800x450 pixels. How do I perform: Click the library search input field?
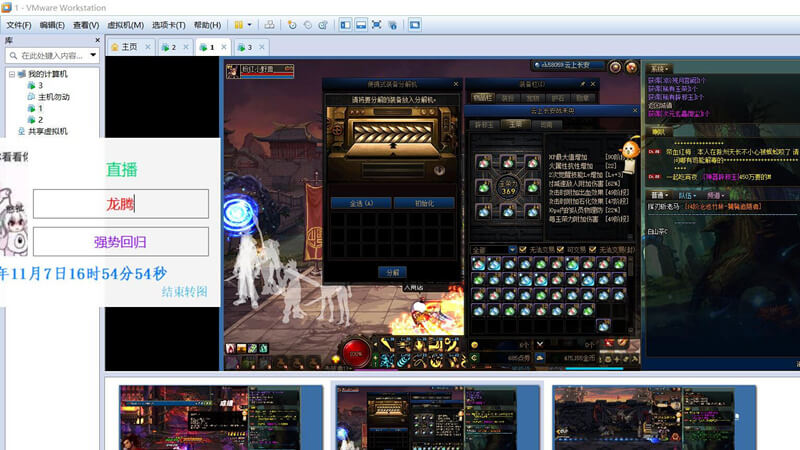[x=51, y=55]
